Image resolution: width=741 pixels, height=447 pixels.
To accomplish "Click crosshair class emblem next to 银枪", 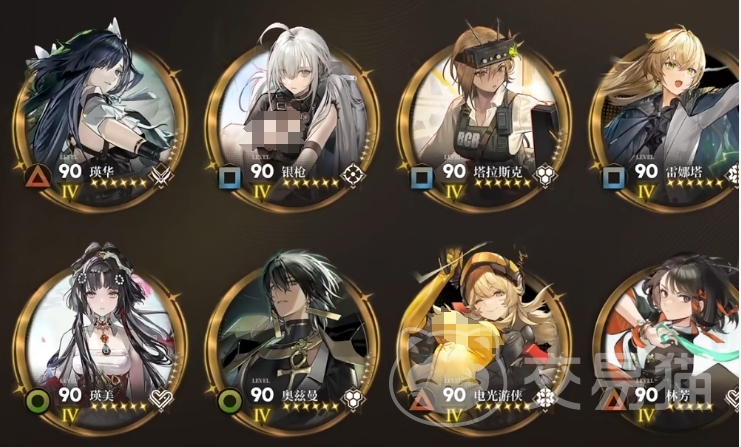I will pyautogui.click(x=352, y=176).
